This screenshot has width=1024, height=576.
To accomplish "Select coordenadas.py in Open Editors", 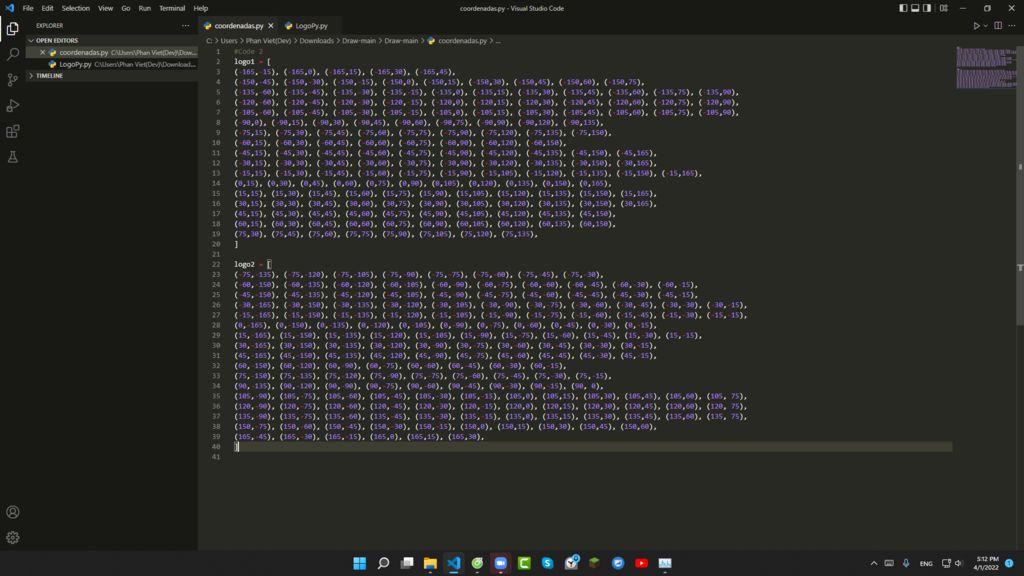I will [x=112, y=52].
